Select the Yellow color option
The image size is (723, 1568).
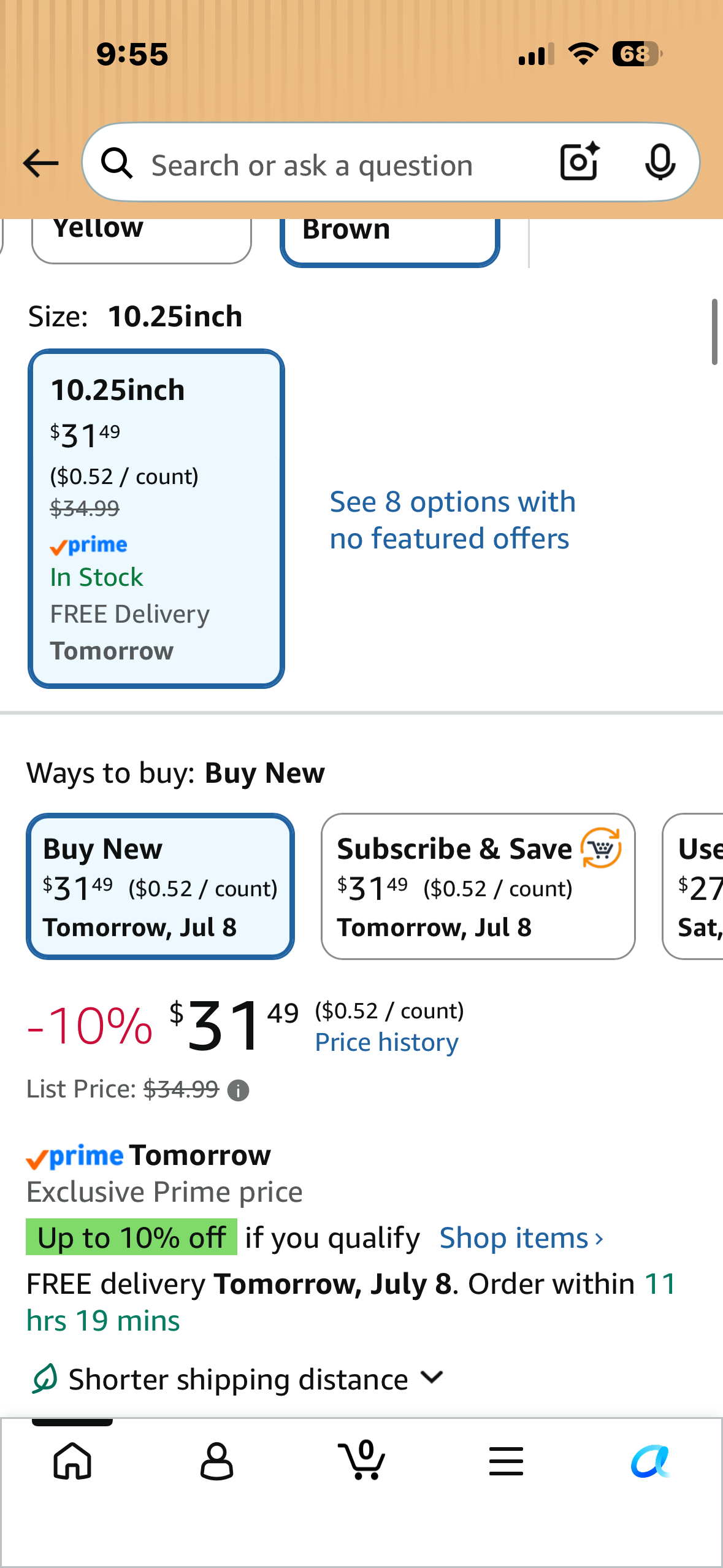pyautogui.click(x=142, y=239)
